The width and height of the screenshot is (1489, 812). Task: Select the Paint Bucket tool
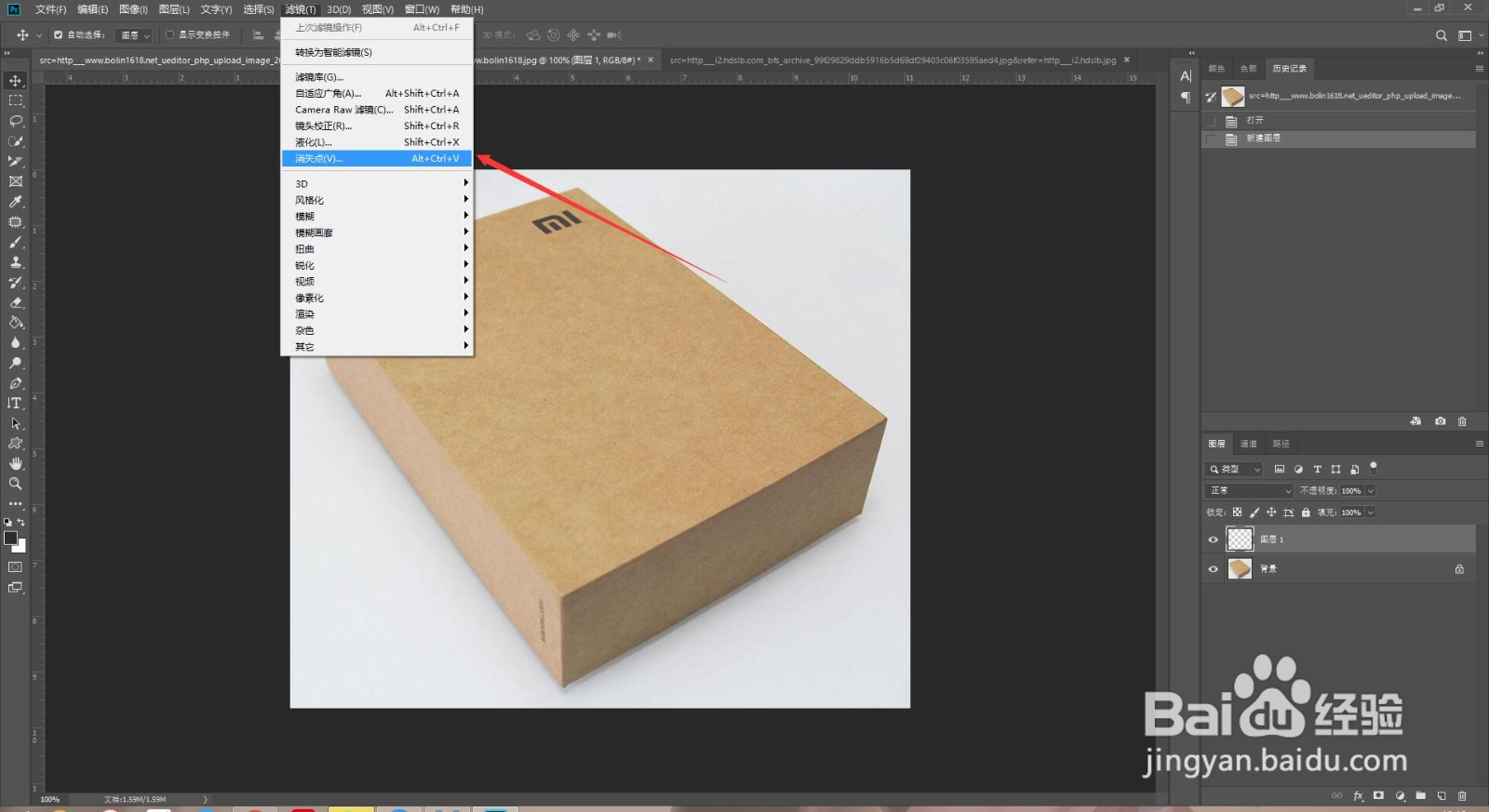[15, 323]
